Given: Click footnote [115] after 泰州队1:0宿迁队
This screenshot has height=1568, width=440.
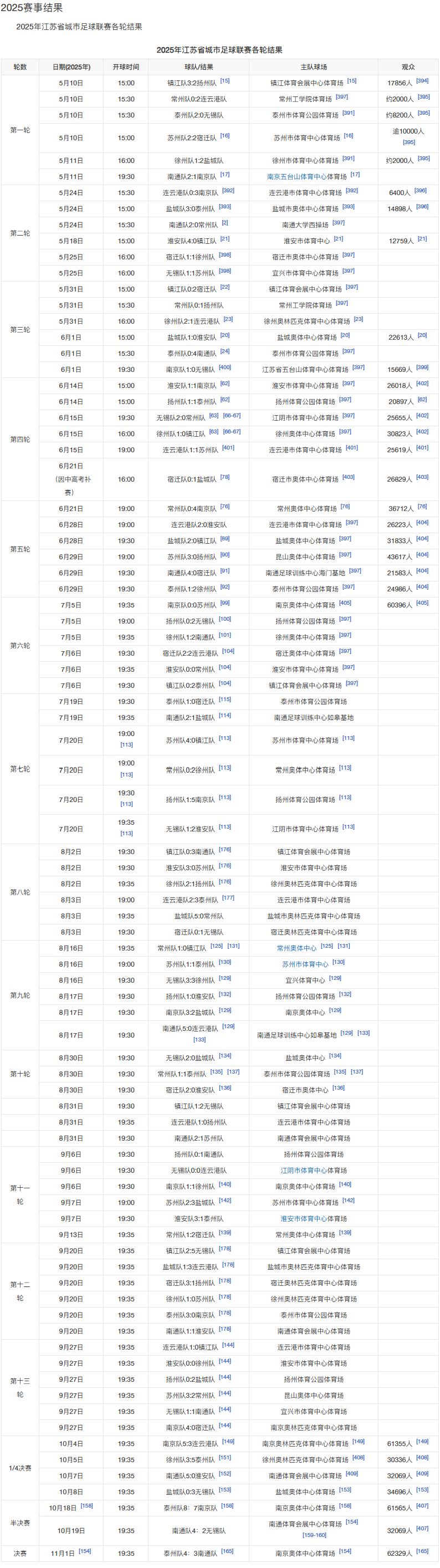Looking at the screenshot, I should [224, 699].
